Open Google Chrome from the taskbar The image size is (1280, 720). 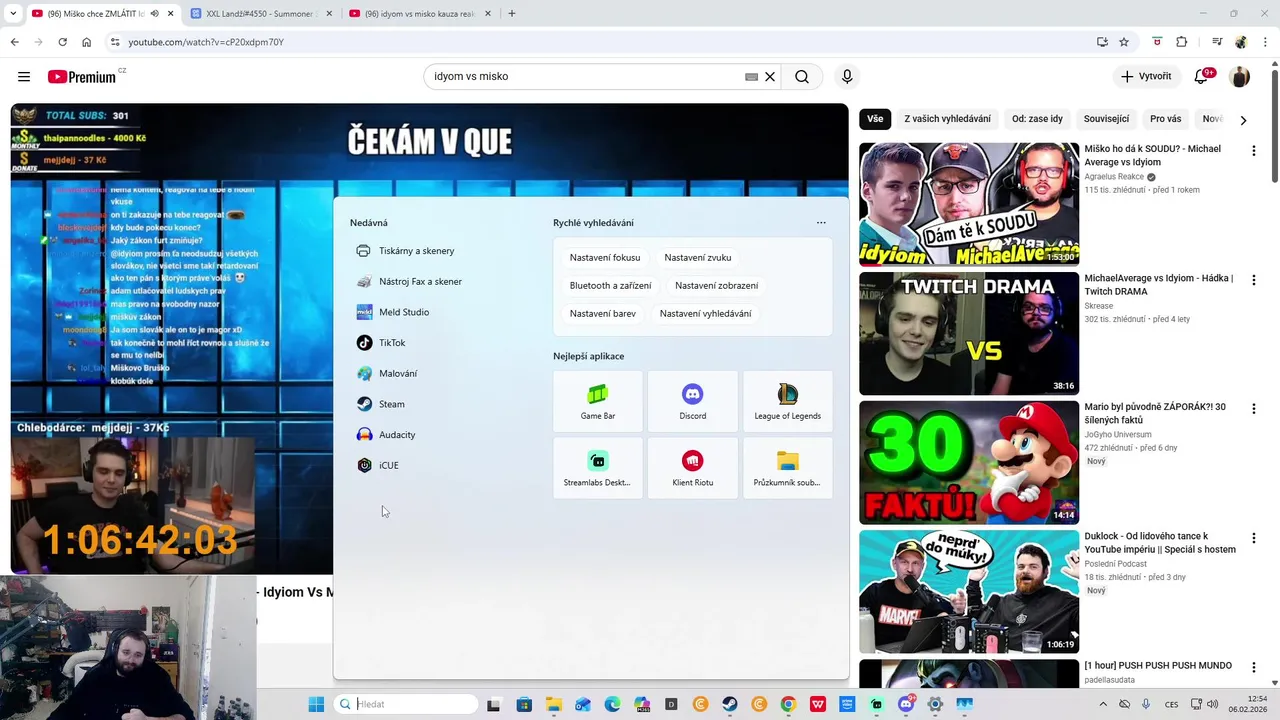(x=789, y=704)
